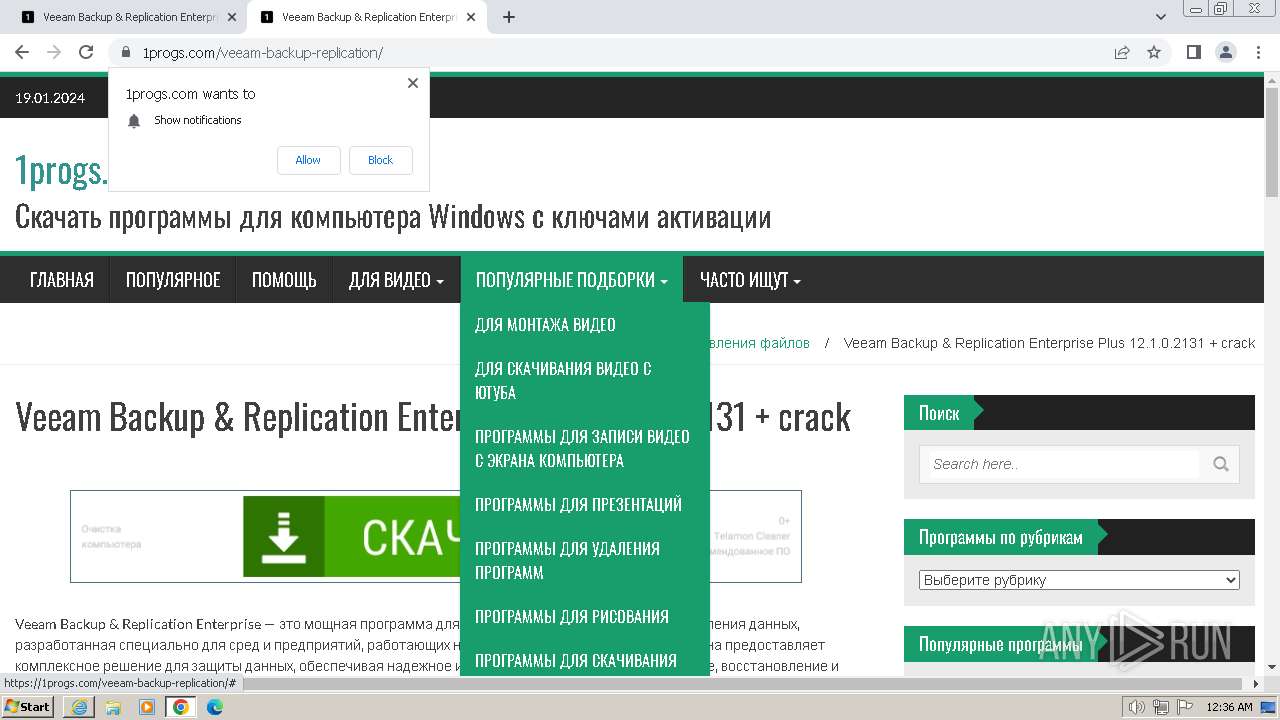Screen dimensions: 1280x720
Task: Open Chrome's three-dot menu
Action: pyautogui.click(x=1258, y=52)
